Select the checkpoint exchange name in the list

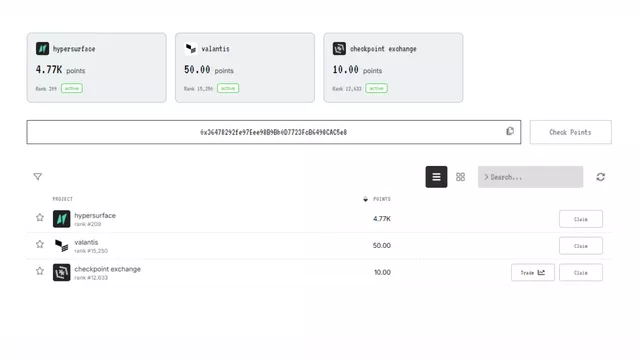coord(108,269)
